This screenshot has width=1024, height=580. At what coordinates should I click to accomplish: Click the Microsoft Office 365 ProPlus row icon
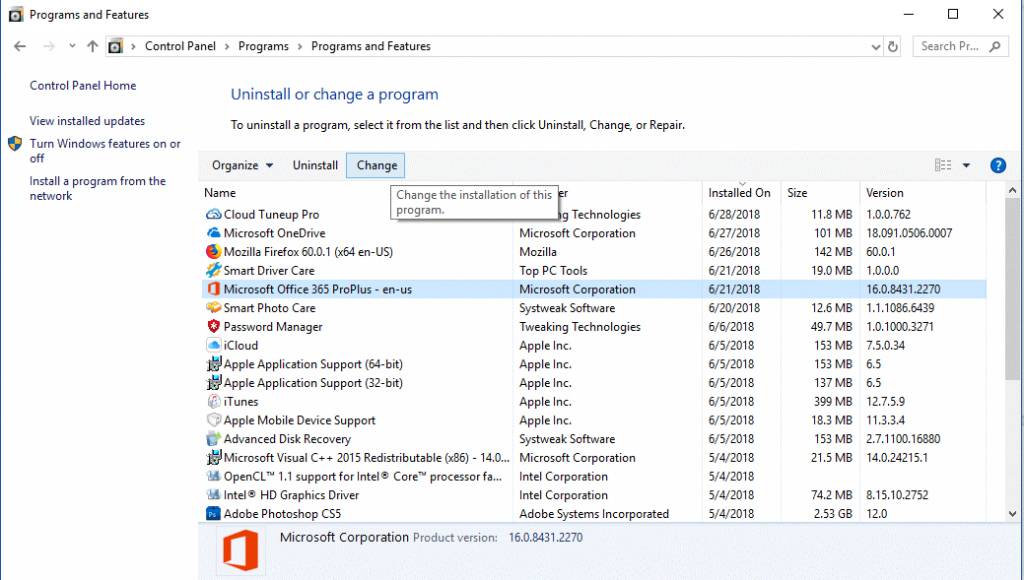pos(214,289)
